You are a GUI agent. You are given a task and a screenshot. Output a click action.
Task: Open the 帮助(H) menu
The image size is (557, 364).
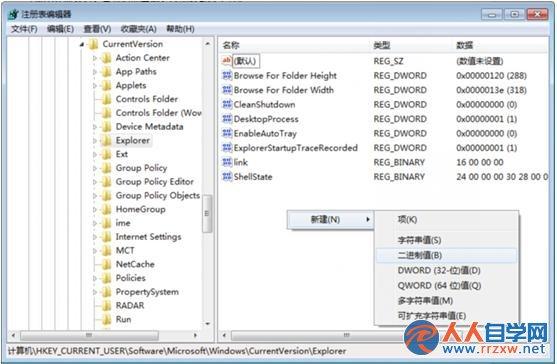[180, 29]
